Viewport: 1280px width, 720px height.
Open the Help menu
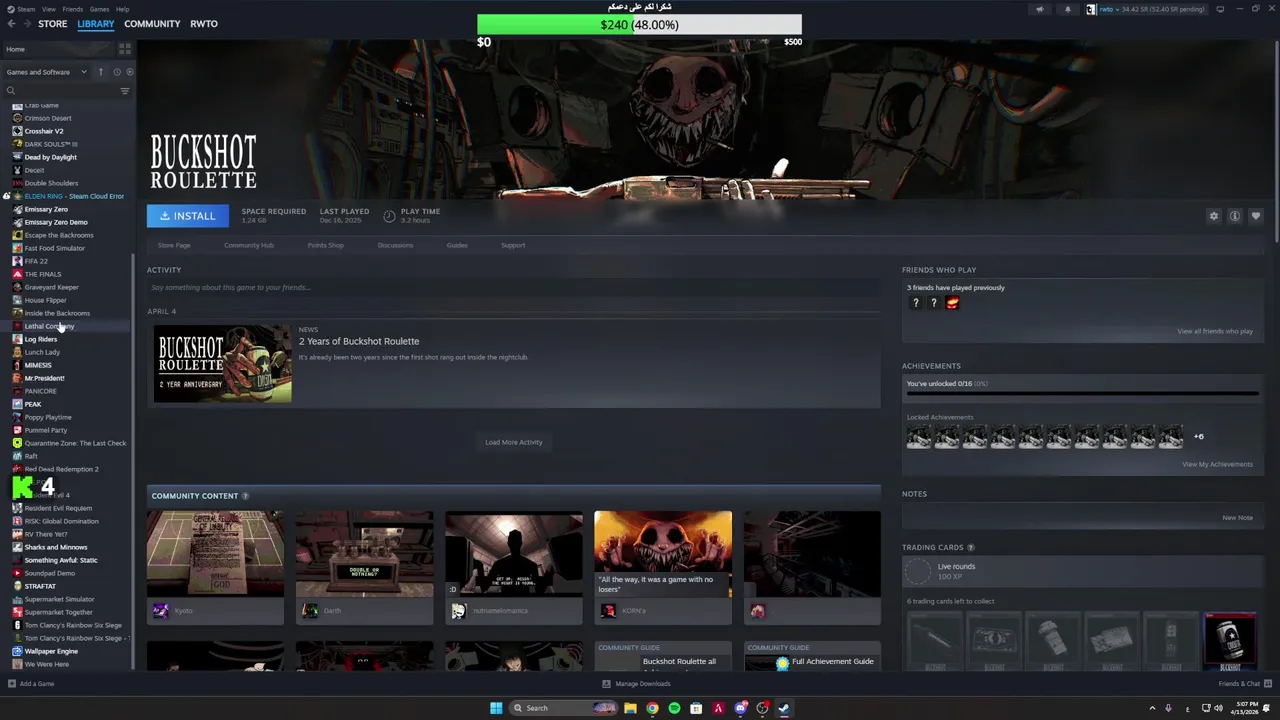click(122, 9)
